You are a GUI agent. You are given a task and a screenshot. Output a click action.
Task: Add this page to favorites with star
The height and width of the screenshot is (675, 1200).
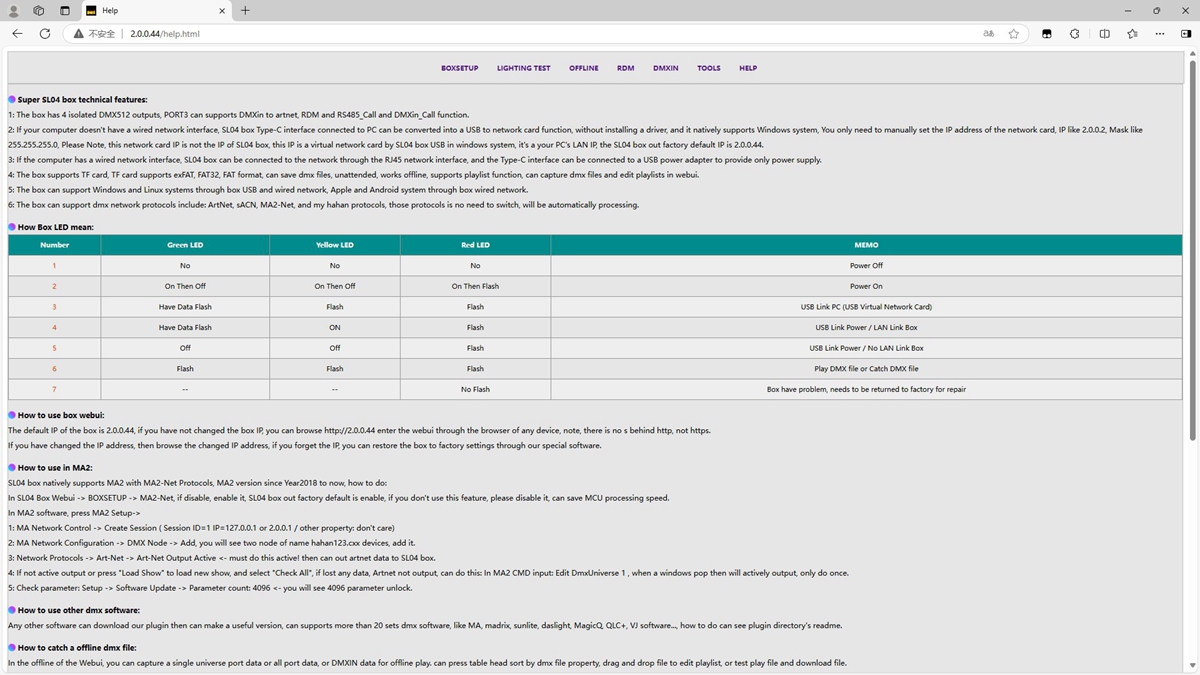(x=1014, y=33)
